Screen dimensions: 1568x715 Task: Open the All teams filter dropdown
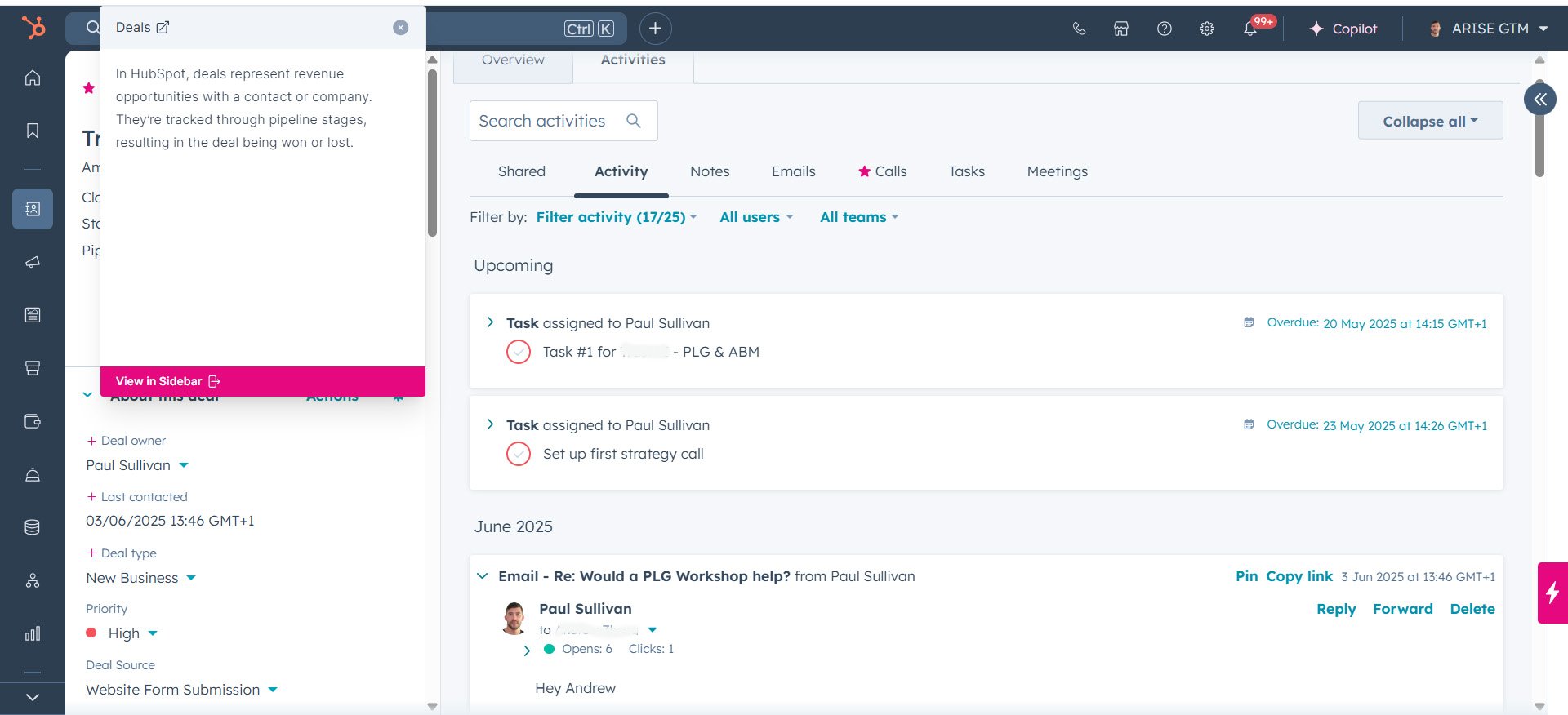859,217
